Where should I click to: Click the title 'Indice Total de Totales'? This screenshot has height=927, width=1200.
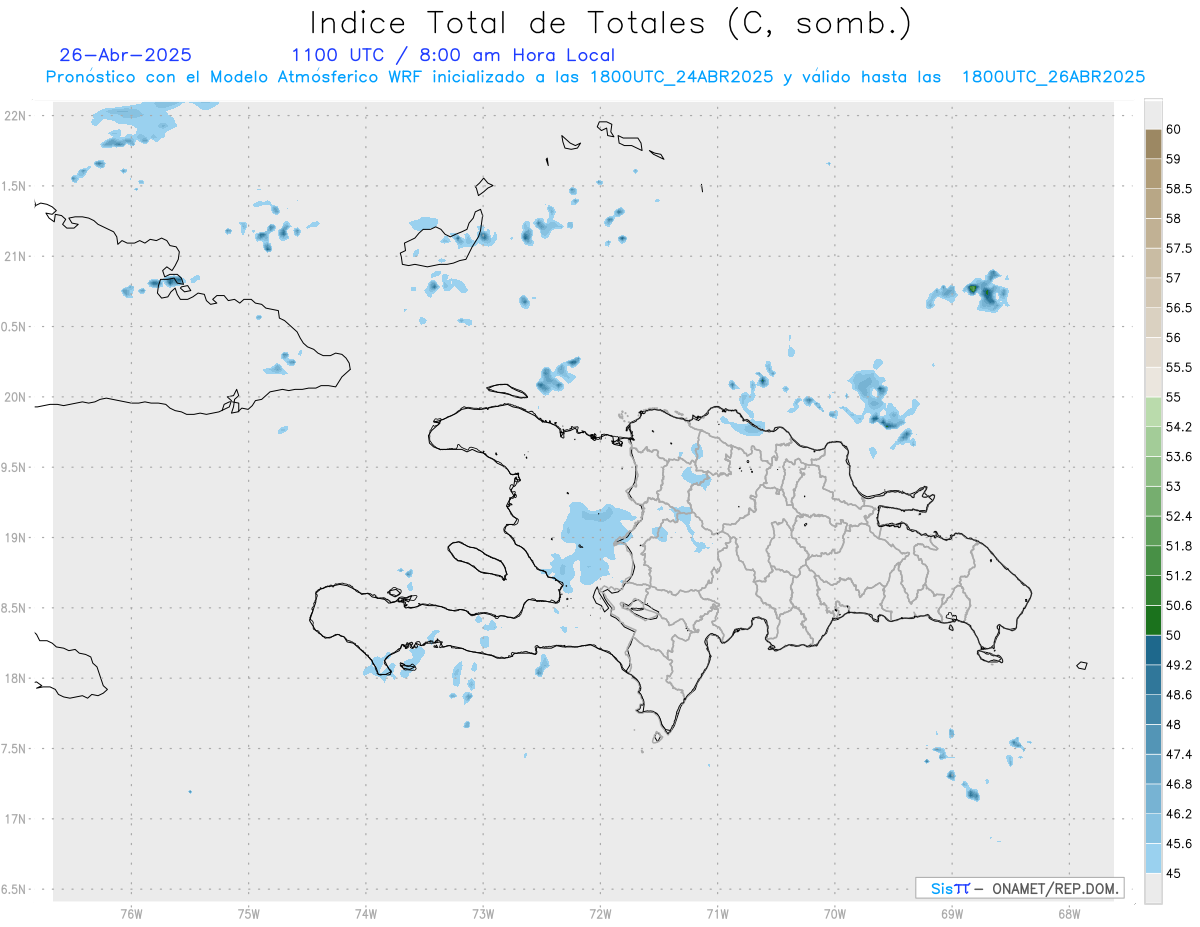tap(509, 22)
